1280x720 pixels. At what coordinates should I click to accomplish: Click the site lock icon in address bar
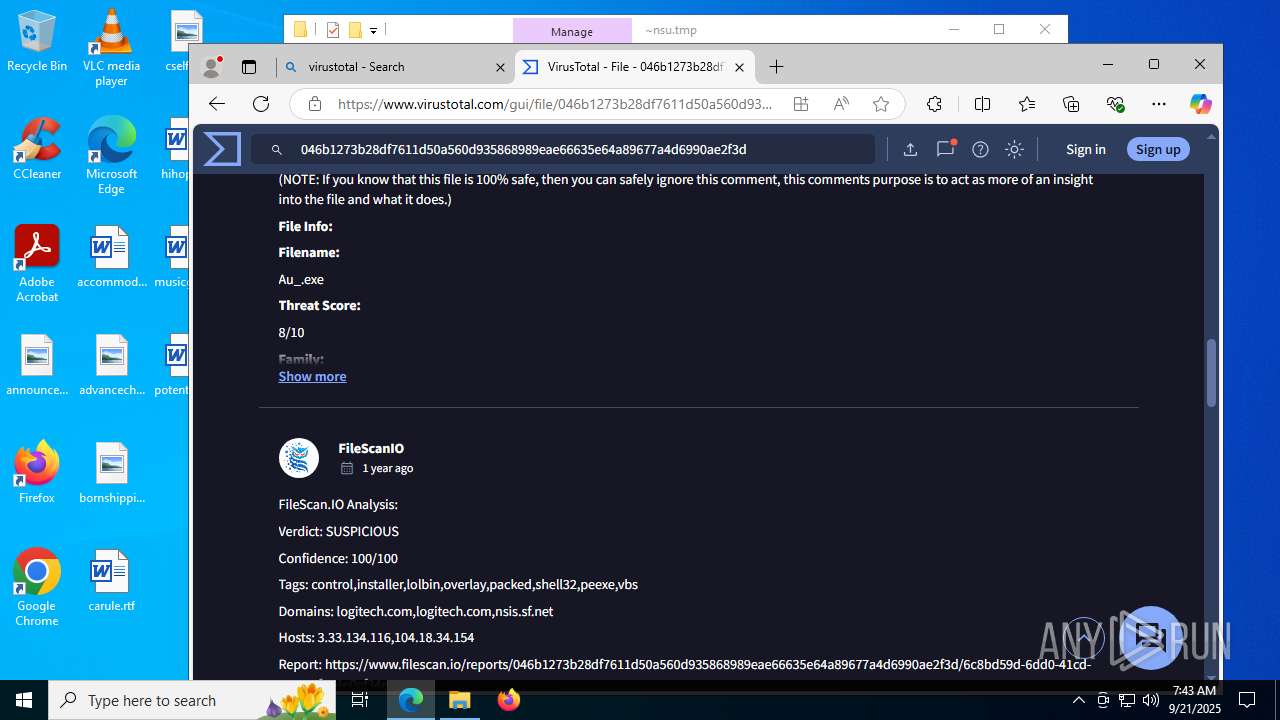click(315, 104)
